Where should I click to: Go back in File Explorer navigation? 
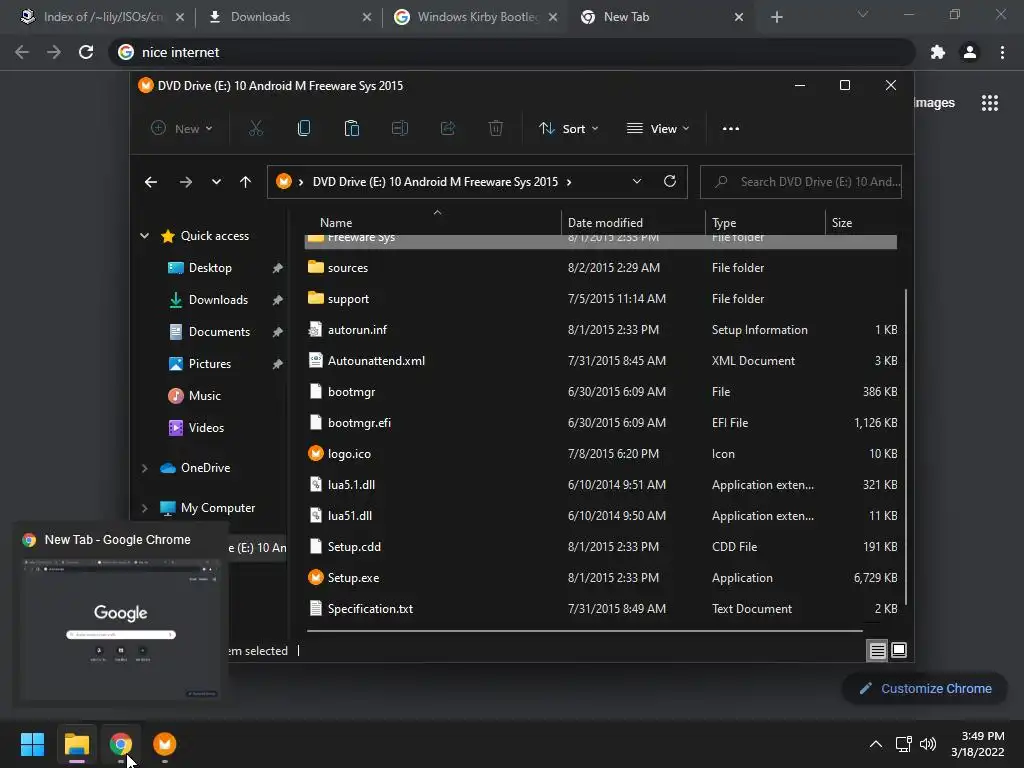tap(151, 182)
